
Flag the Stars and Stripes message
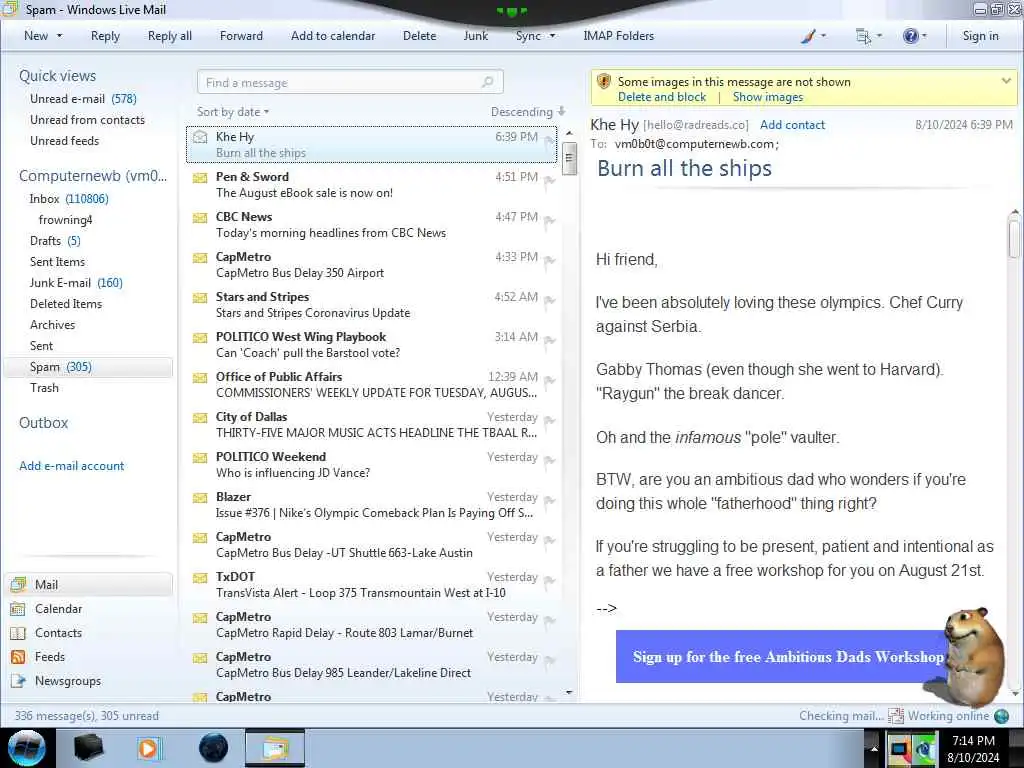pyautogui.click(x=550, y=300)
